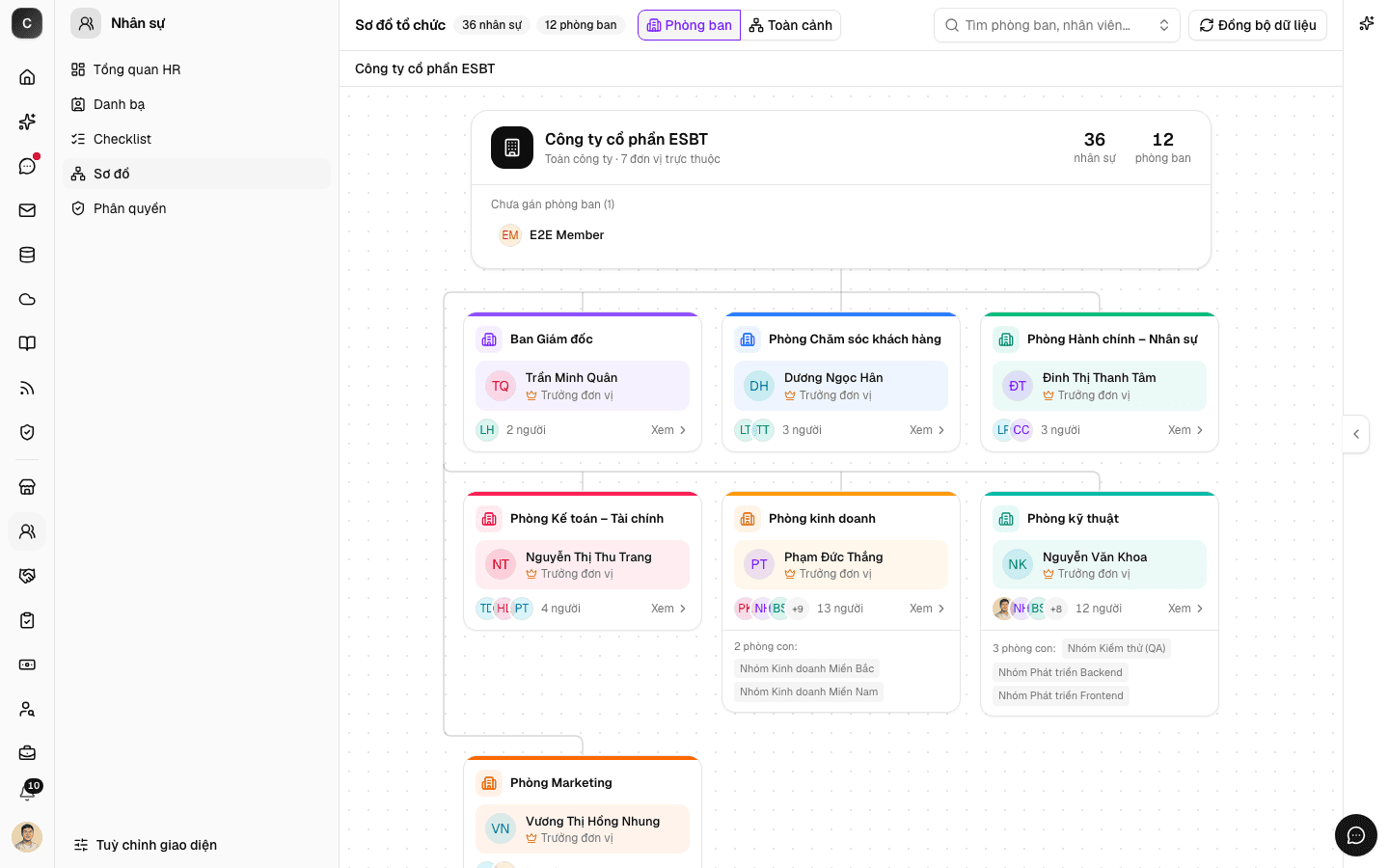Switch to the Phòng ban view
This screenshot has height=868, width=1389.
pos(689,25)
